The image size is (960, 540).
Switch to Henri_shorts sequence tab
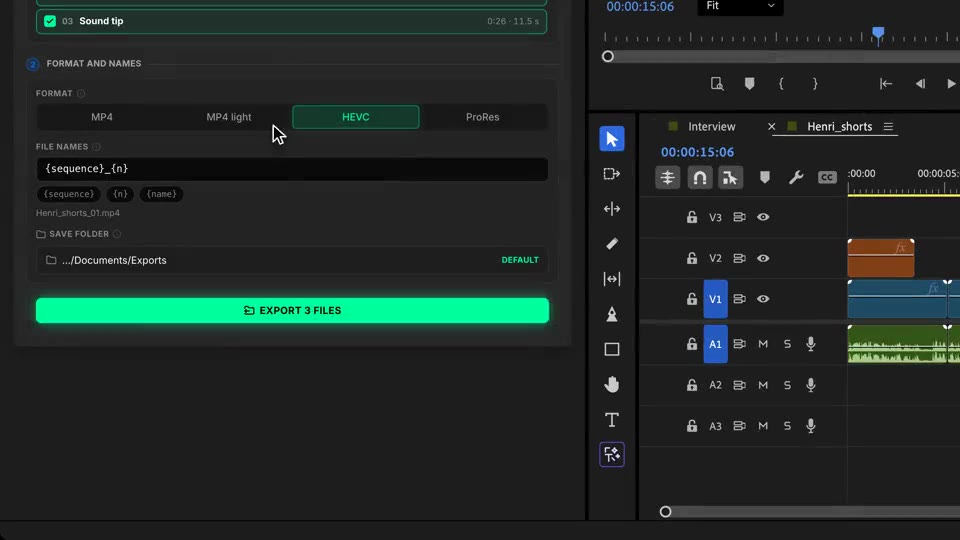point(839,127)
